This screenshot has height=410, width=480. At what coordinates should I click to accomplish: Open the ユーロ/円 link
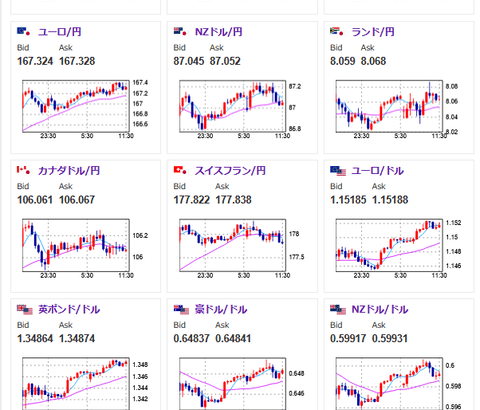coord(60,32)
